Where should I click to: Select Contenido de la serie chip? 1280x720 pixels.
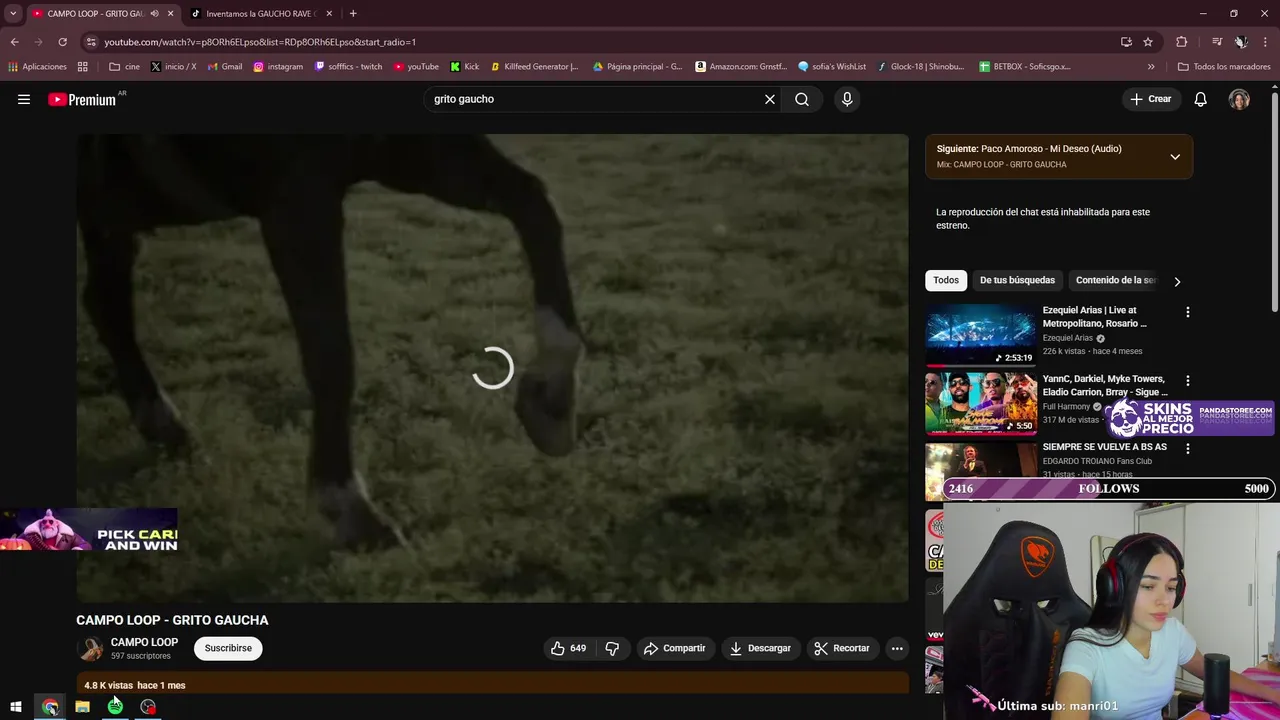pos(1115,281)
